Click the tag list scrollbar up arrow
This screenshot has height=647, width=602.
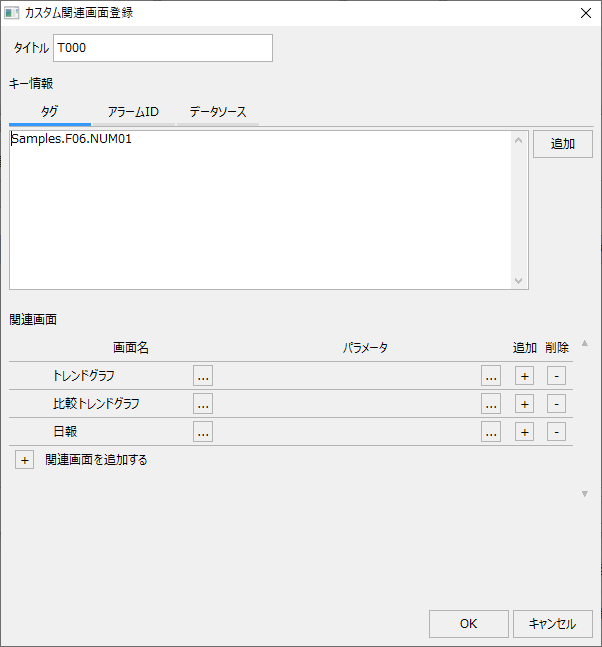coord(519,140)
